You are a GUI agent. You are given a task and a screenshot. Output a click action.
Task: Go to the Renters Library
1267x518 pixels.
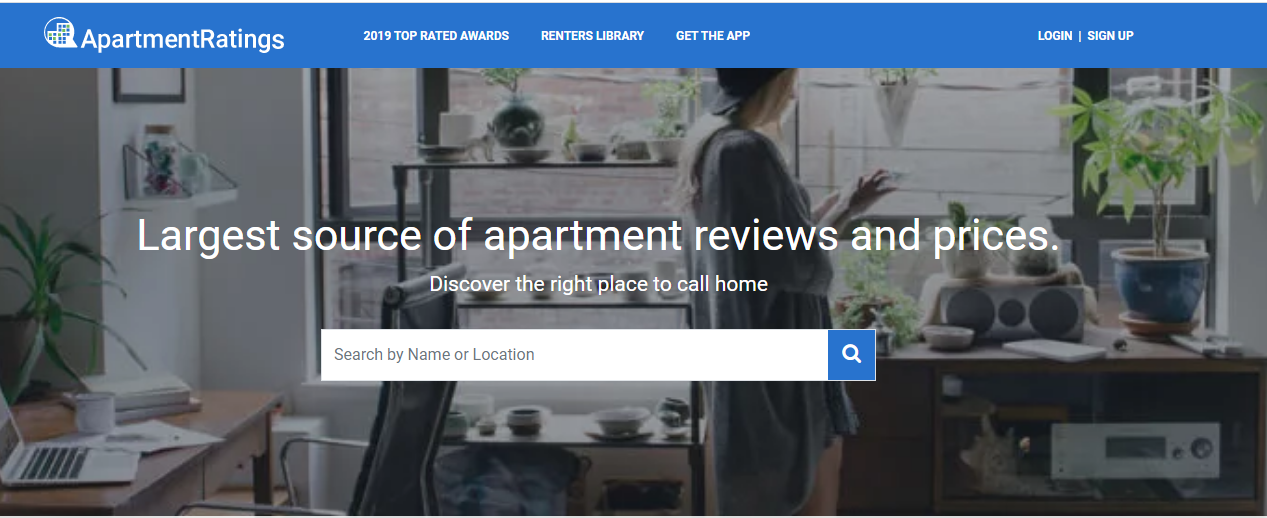[x=592, y=36]
